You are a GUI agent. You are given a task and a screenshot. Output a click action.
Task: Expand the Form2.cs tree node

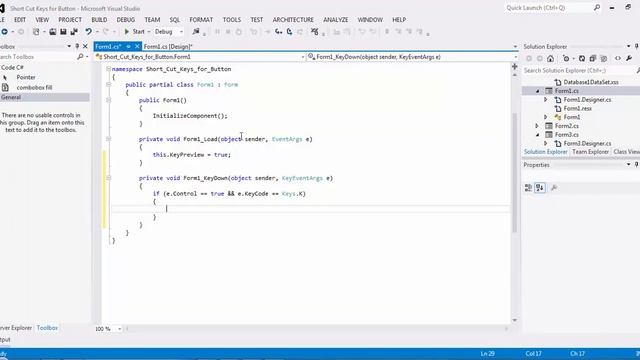coord(538,126)
